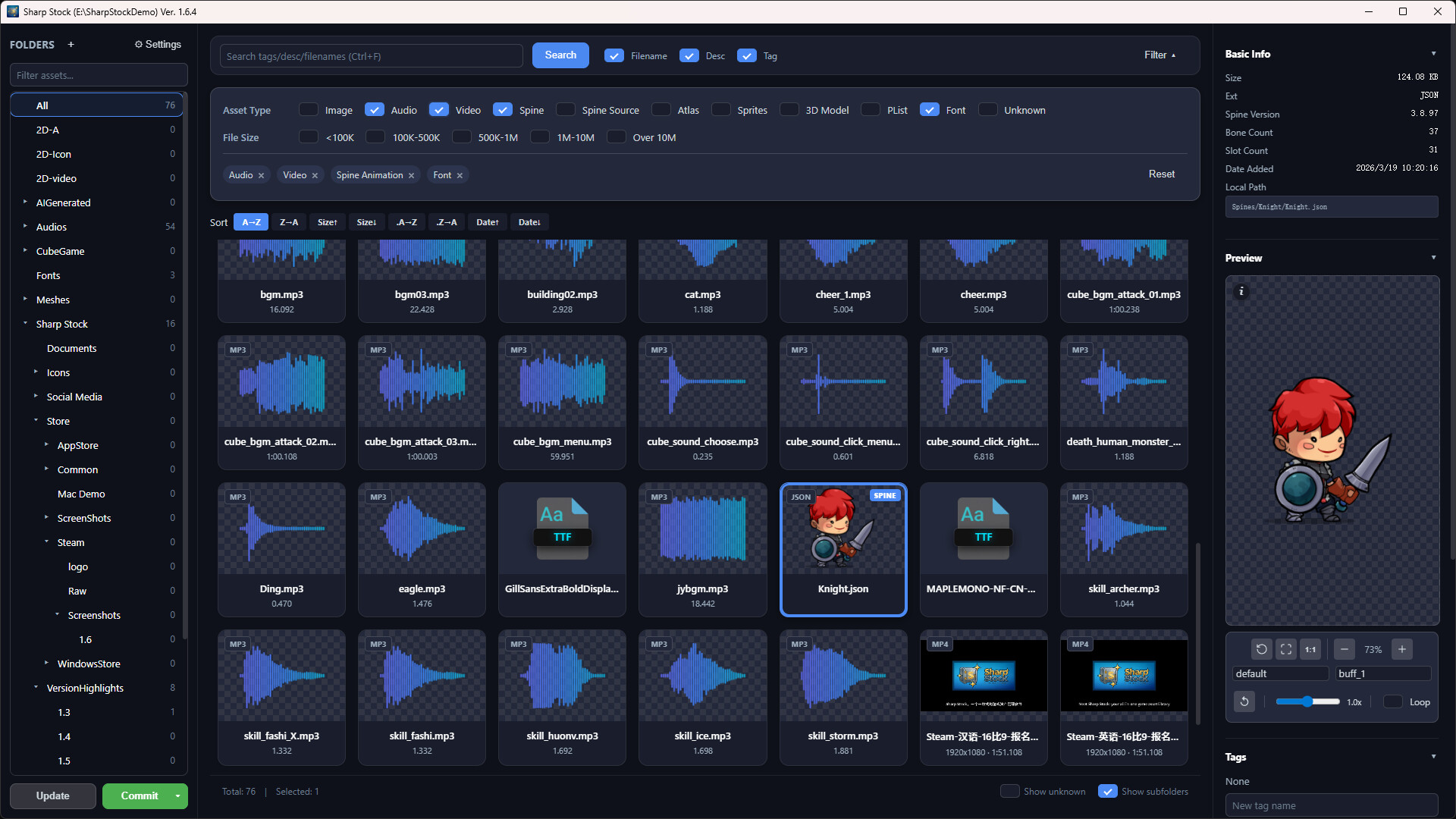Restart the animation playback icon

pyautogui.click(x=1244, y=702)
